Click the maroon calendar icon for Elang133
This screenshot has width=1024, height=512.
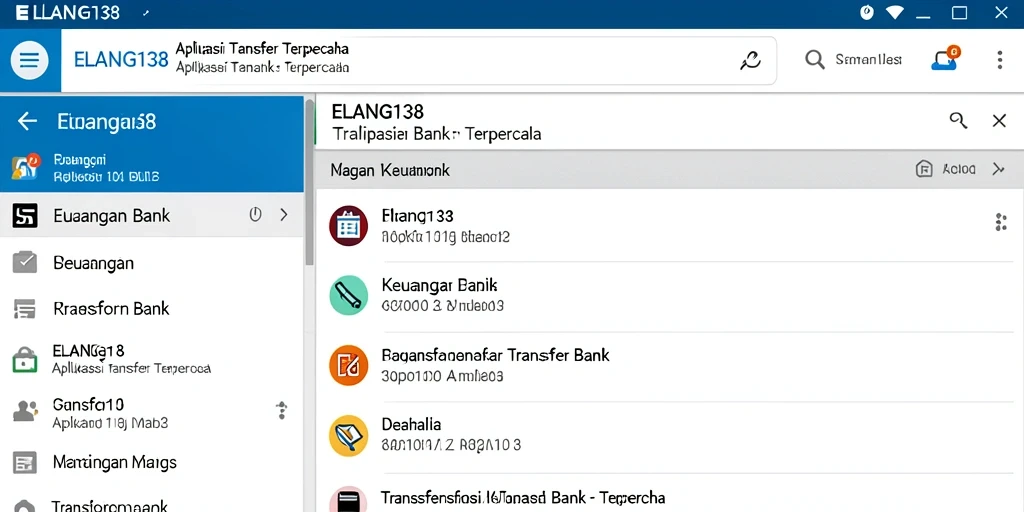click(348, 225)
